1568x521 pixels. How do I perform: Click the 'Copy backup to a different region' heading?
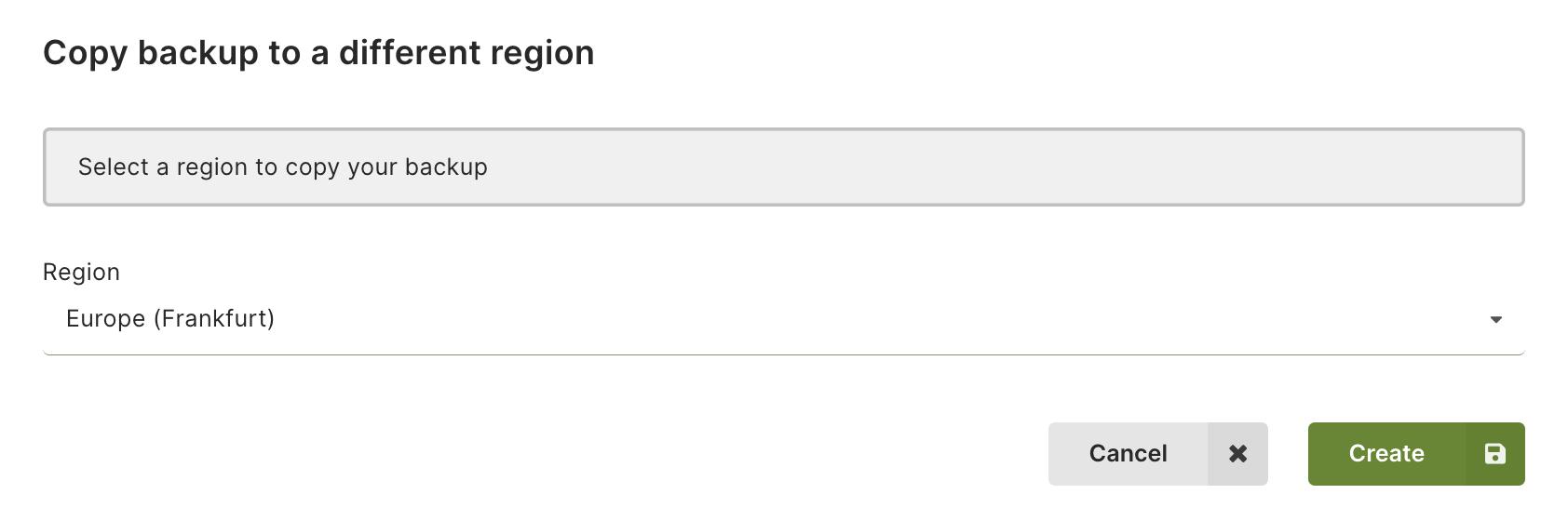click(318, 53)
